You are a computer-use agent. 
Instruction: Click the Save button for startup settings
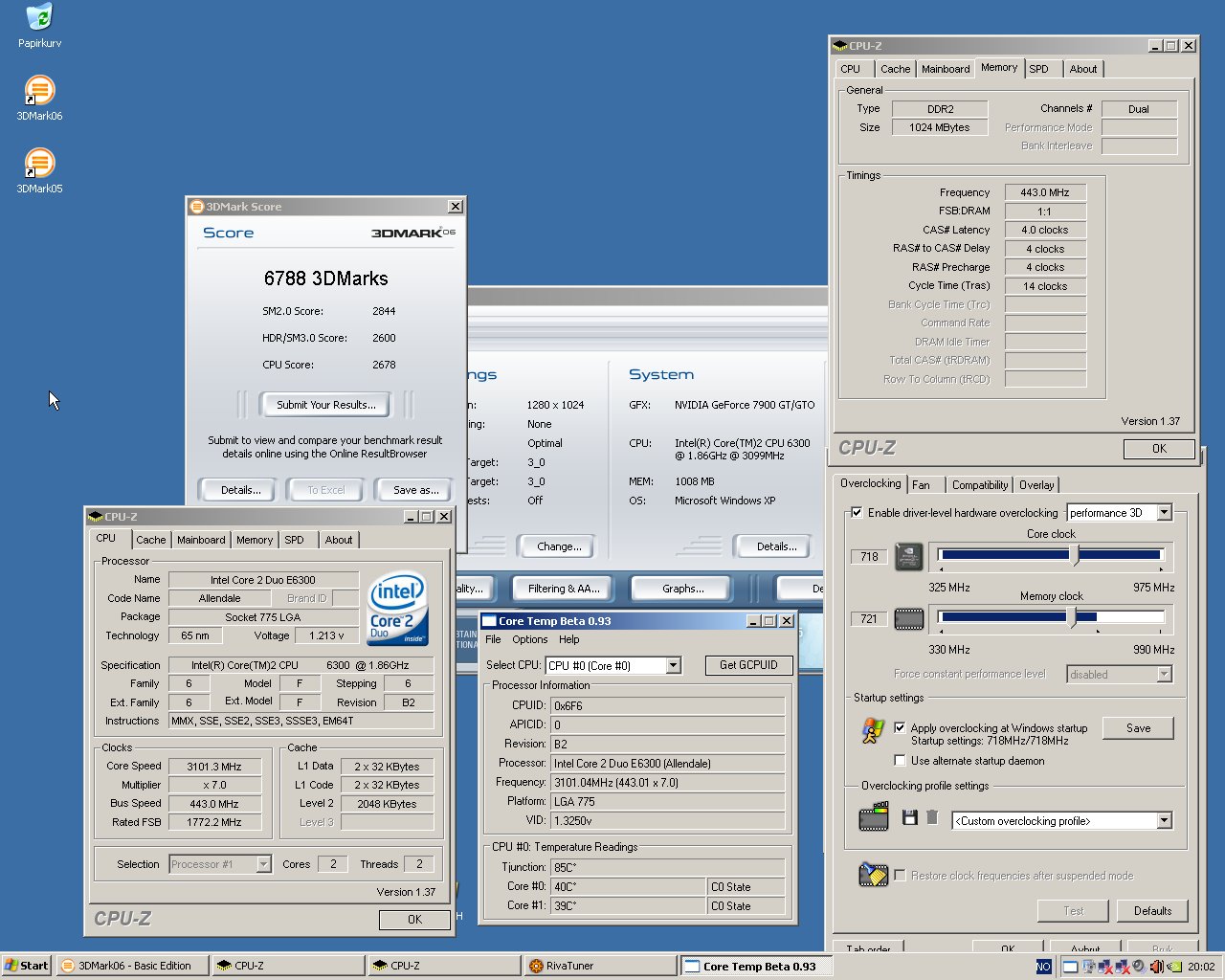pyautogui.click(x=1139, y=728)
